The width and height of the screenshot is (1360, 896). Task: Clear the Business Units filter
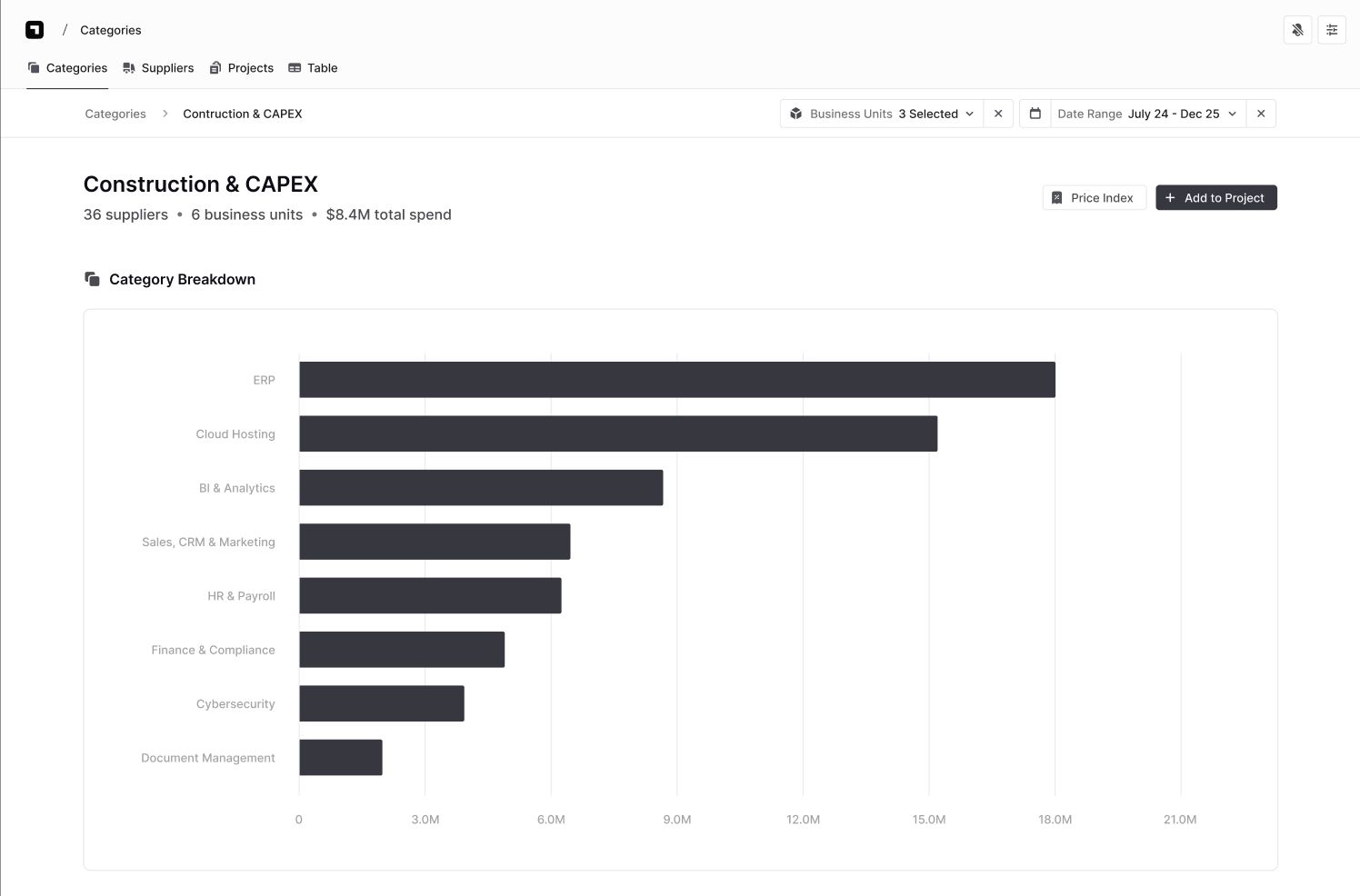coord(998,114)
